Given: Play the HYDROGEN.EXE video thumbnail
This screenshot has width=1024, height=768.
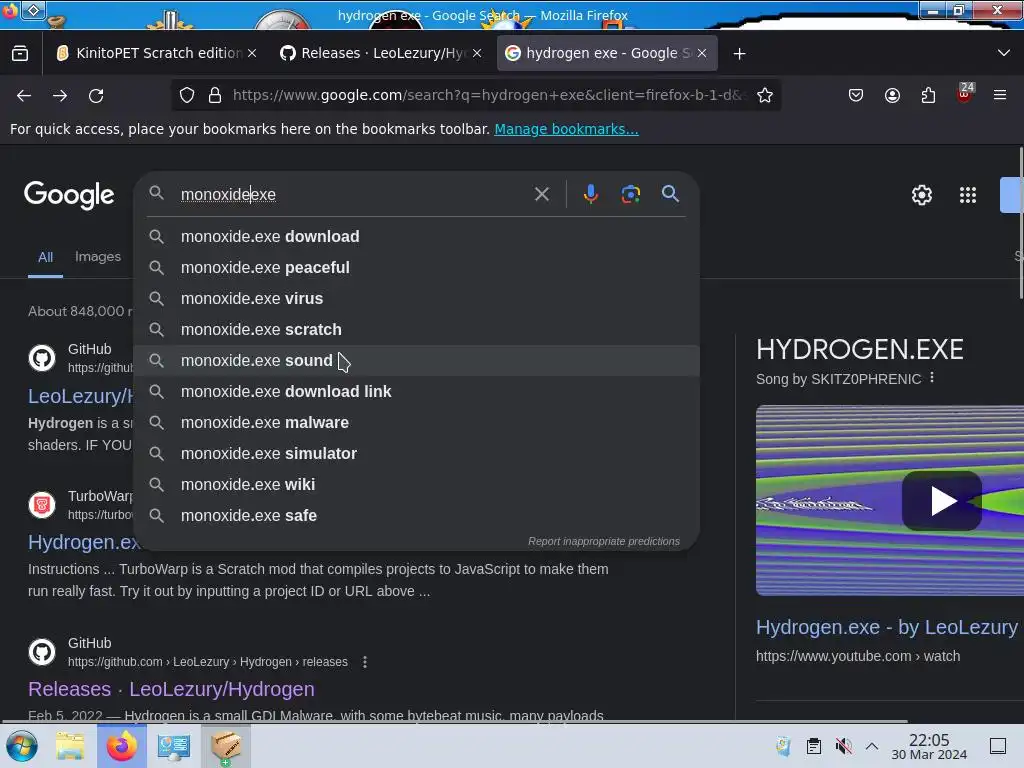Looking at the screenshot, I should pos(941,501).
